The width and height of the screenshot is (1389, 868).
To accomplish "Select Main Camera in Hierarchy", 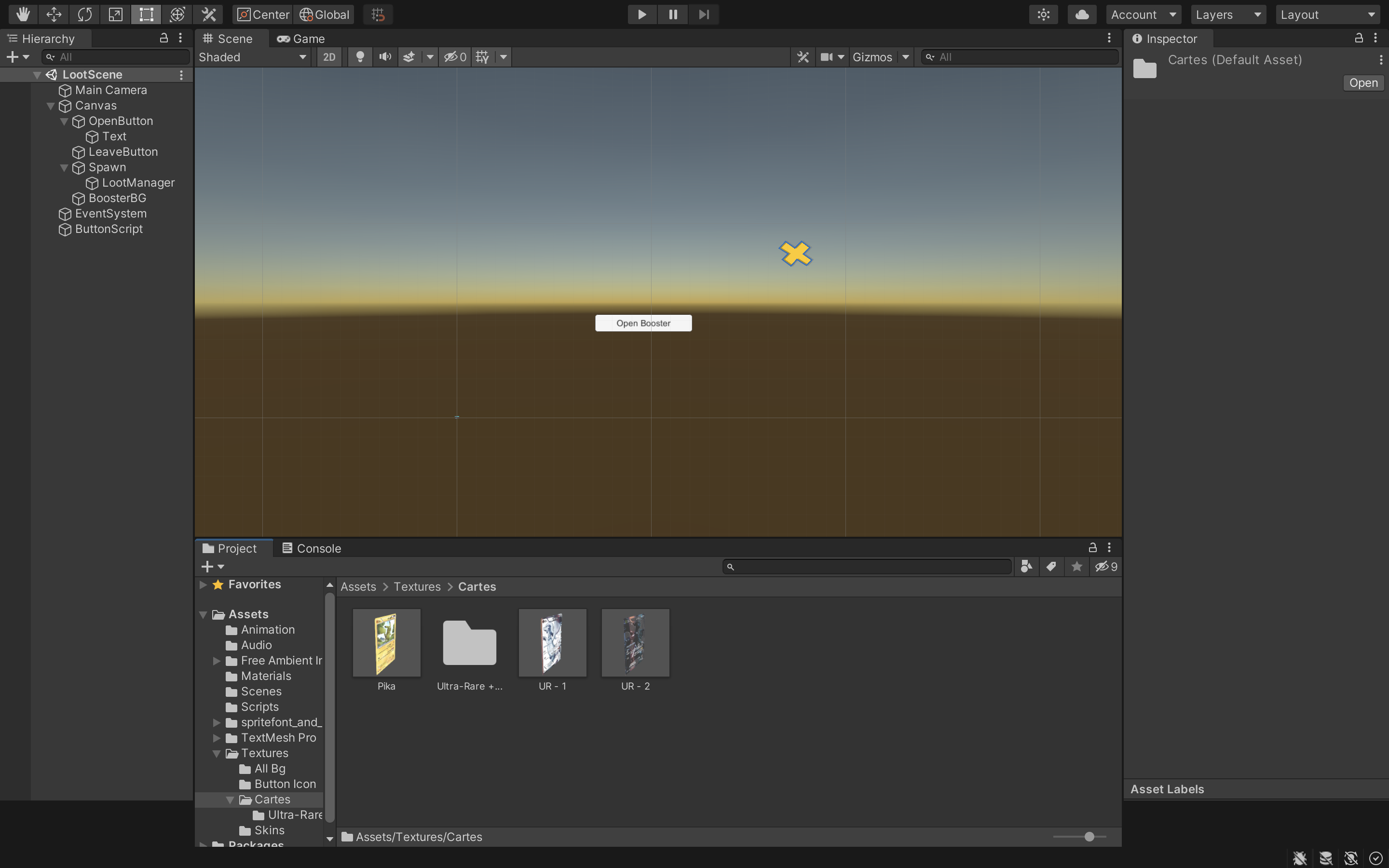I will tap(111, 90).
